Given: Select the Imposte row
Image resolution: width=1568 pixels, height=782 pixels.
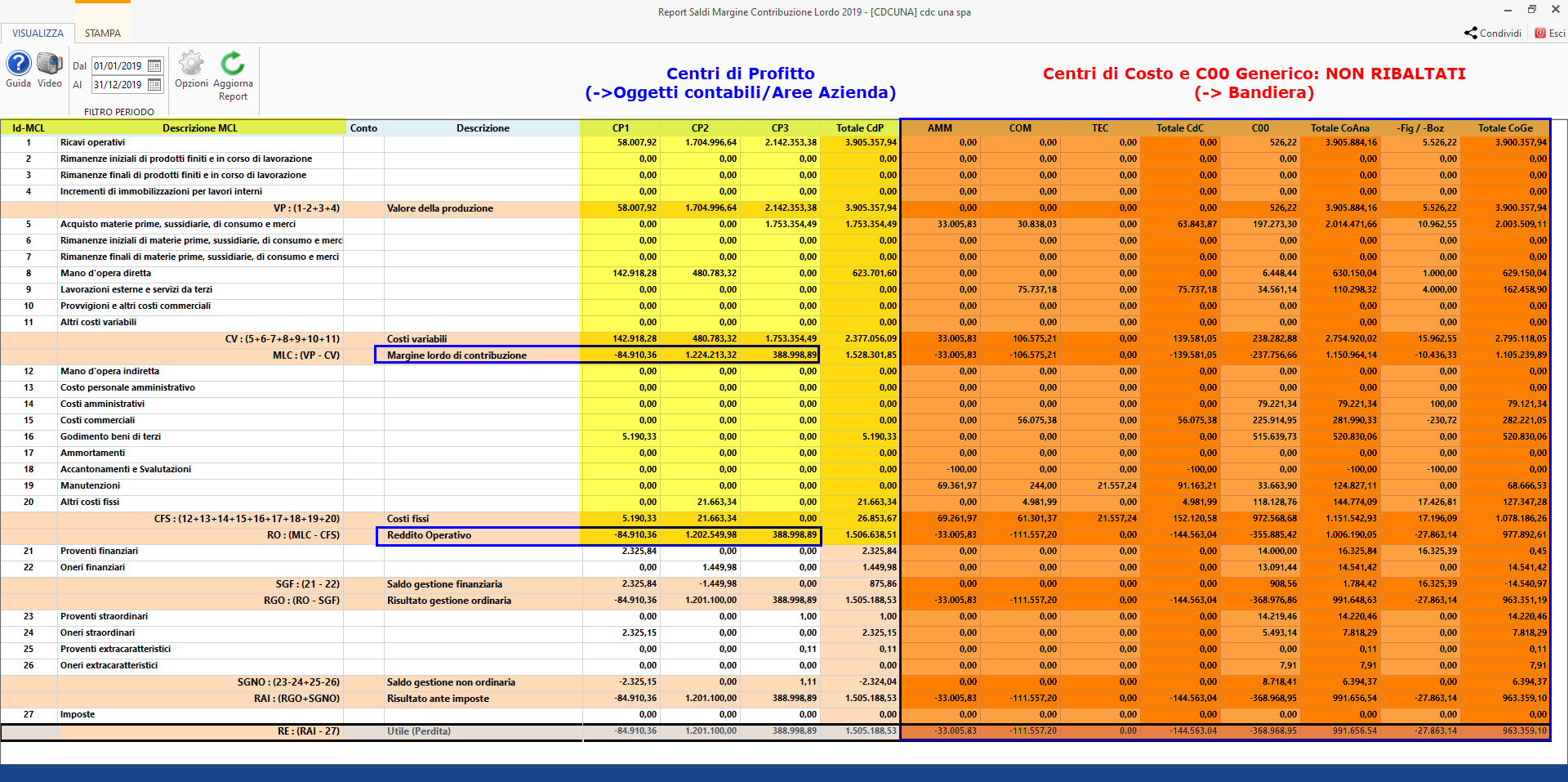Looking at the screenshot, I should 774,715.
